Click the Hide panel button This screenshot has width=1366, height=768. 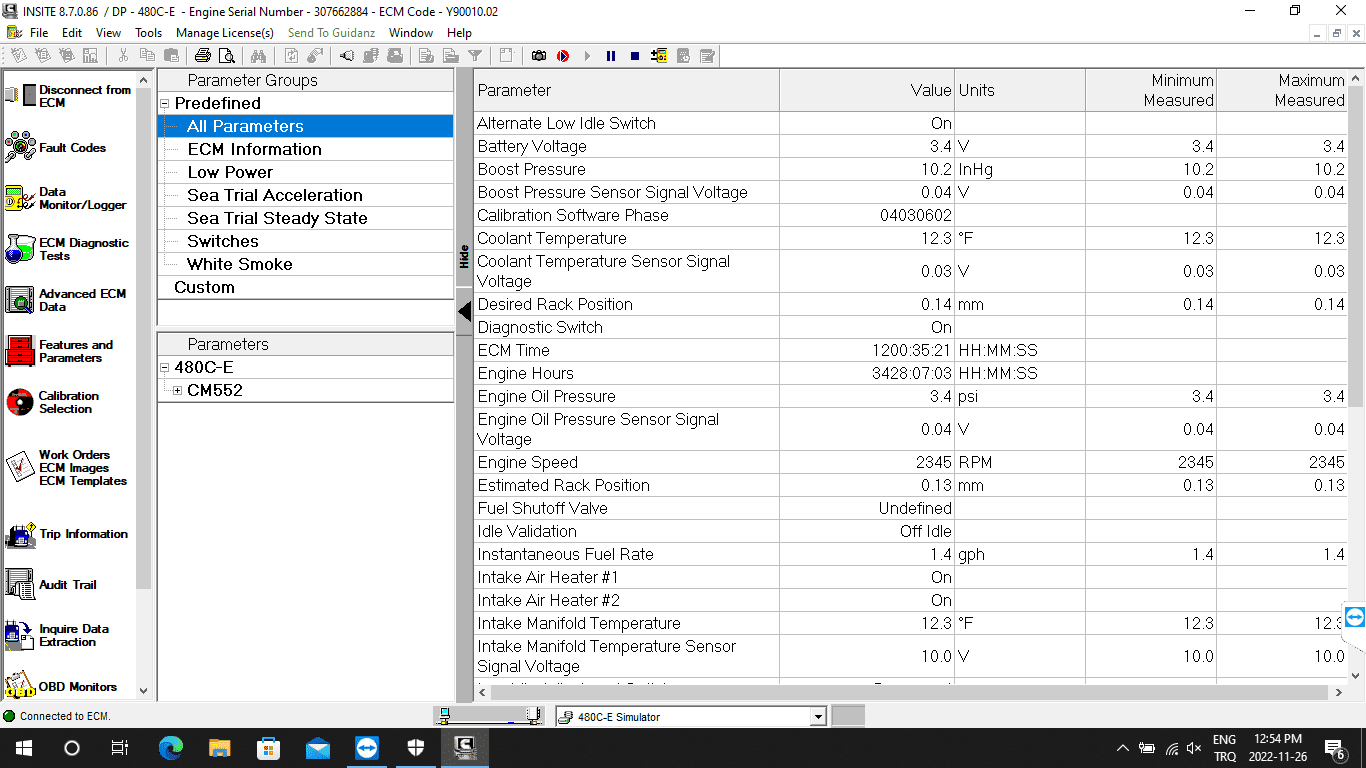point(464,256)
